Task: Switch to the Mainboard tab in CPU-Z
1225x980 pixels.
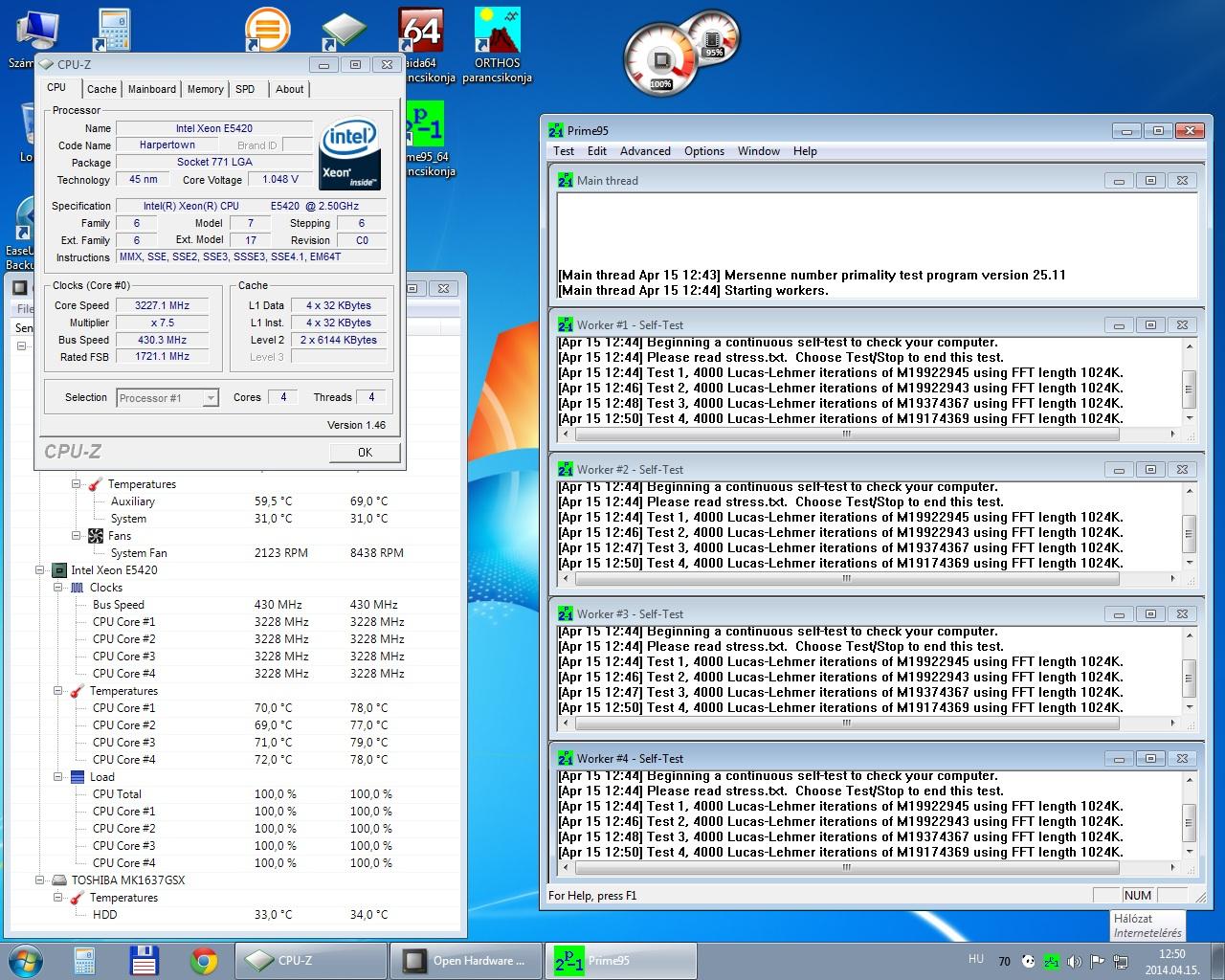Action: pyautogui.click(x=152, y=89)
